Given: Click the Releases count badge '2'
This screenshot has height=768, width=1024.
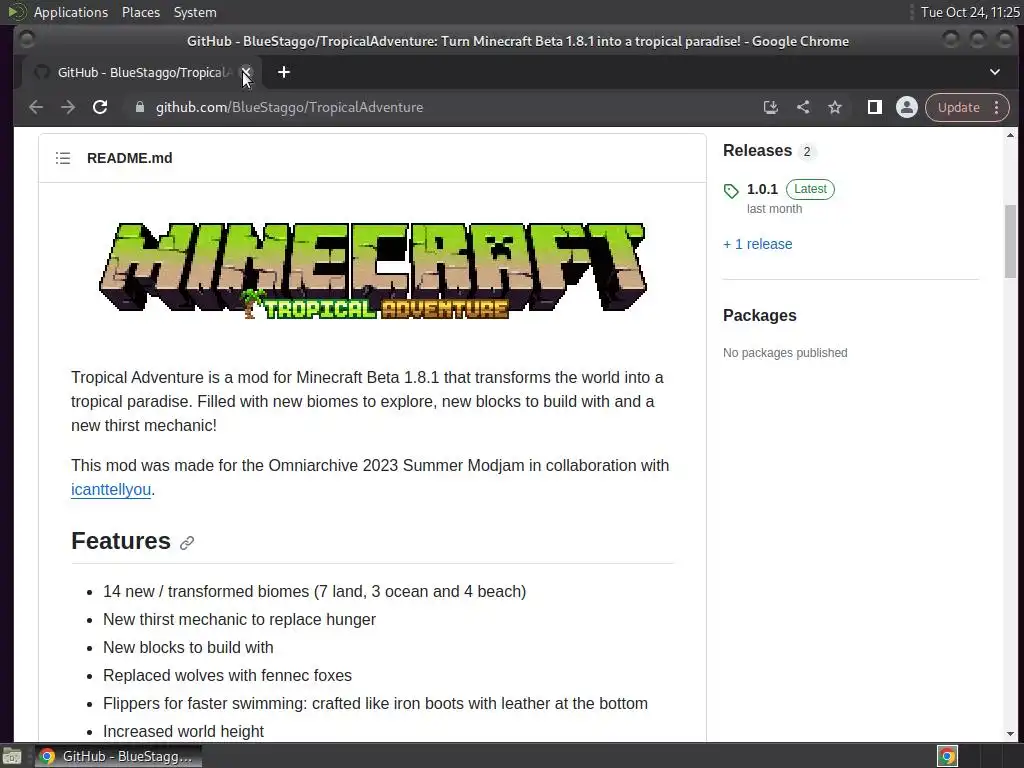Looking at the screenshot, I should pyautogui.click(x=807, y=152).
